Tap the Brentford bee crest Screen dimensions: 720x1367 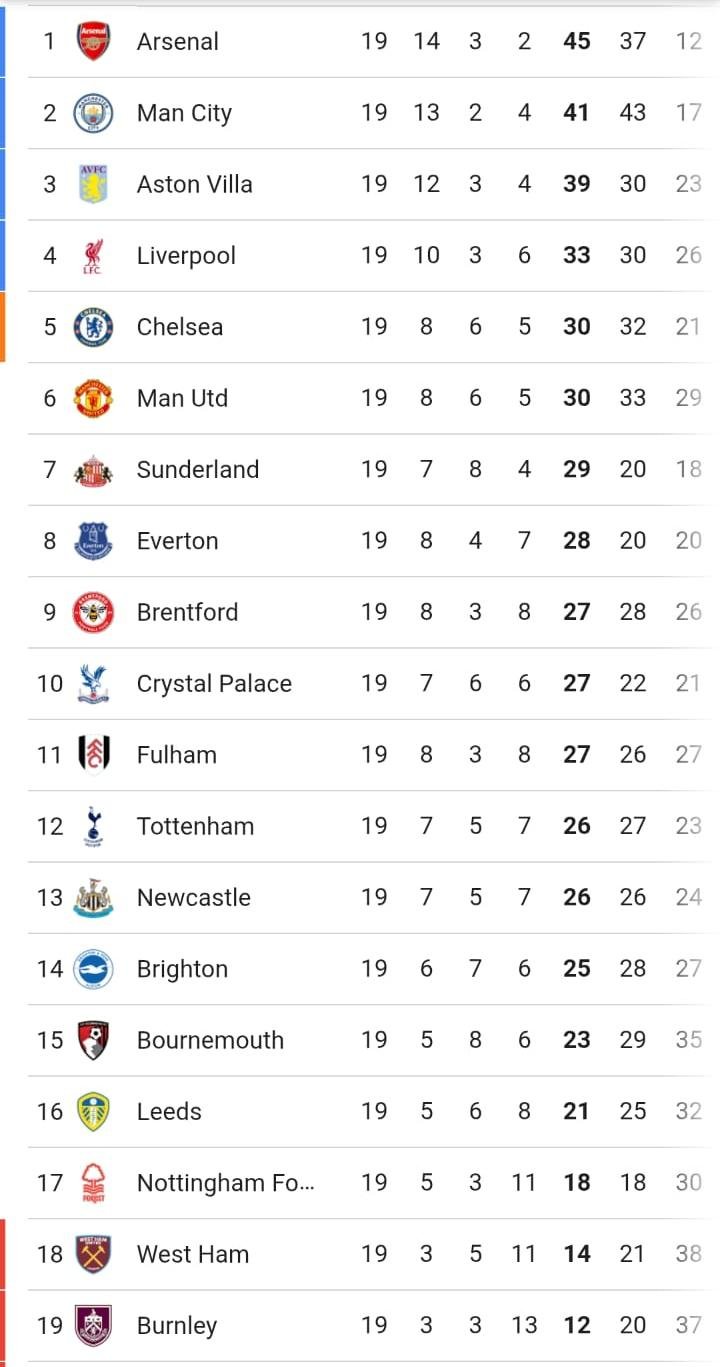[x=93, y=612]
